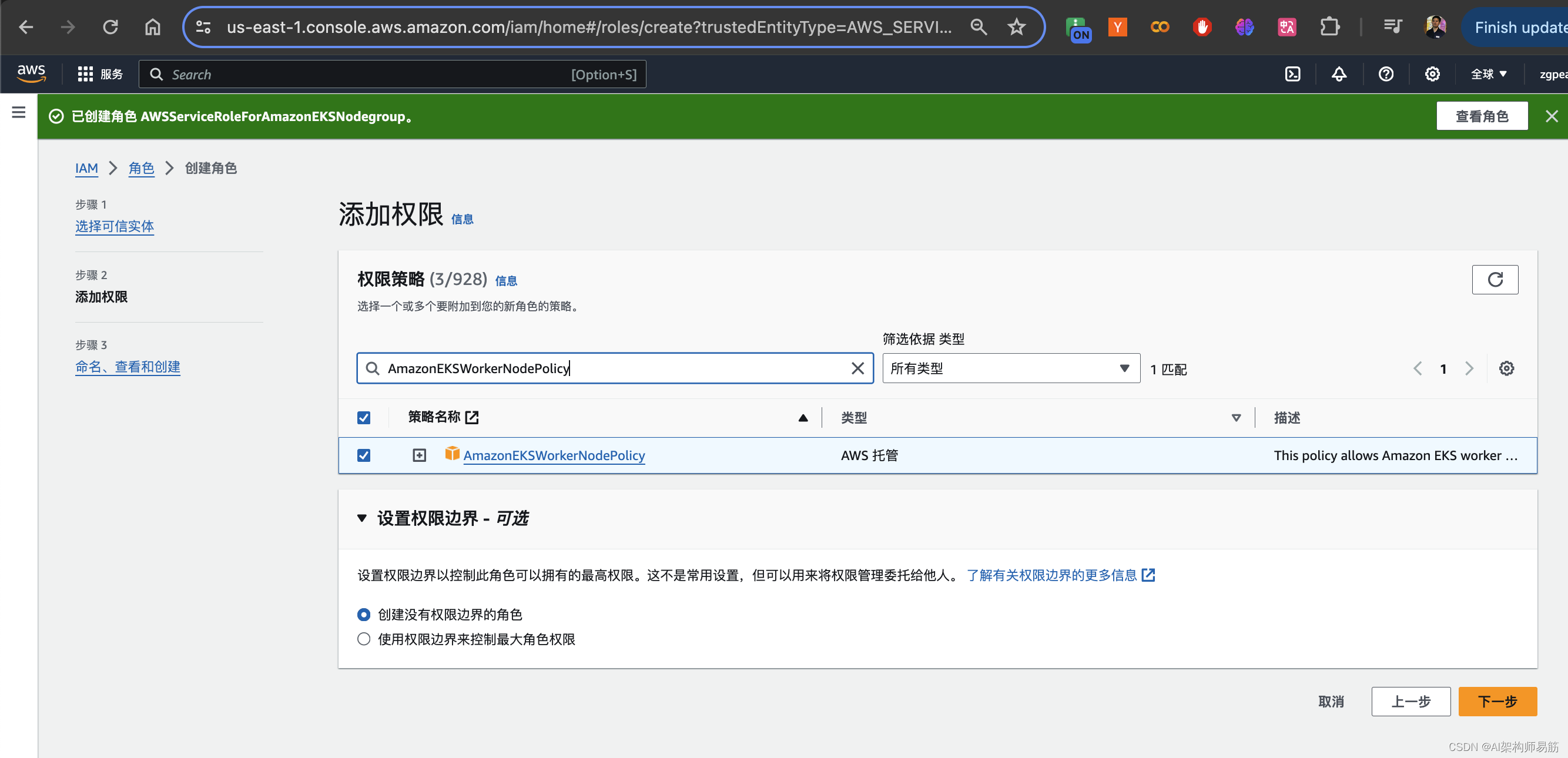Clear the policy search field

click(x=857, y=368)
